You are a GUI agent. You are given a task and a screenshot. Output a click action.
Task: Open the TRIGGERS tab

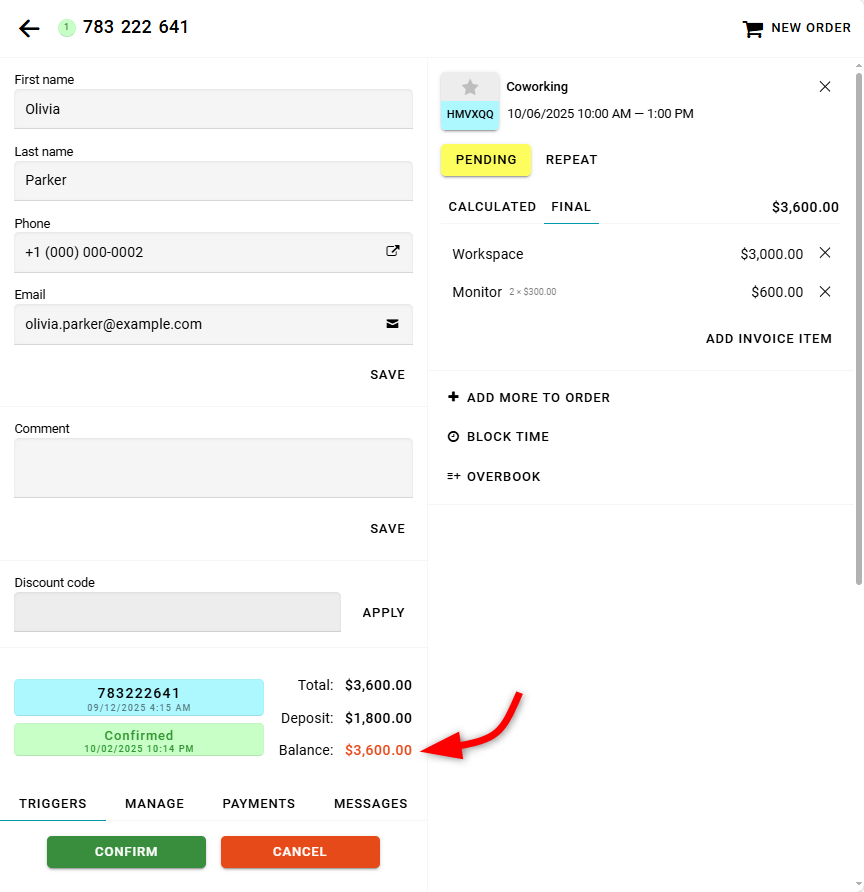[x=53, y=804]
